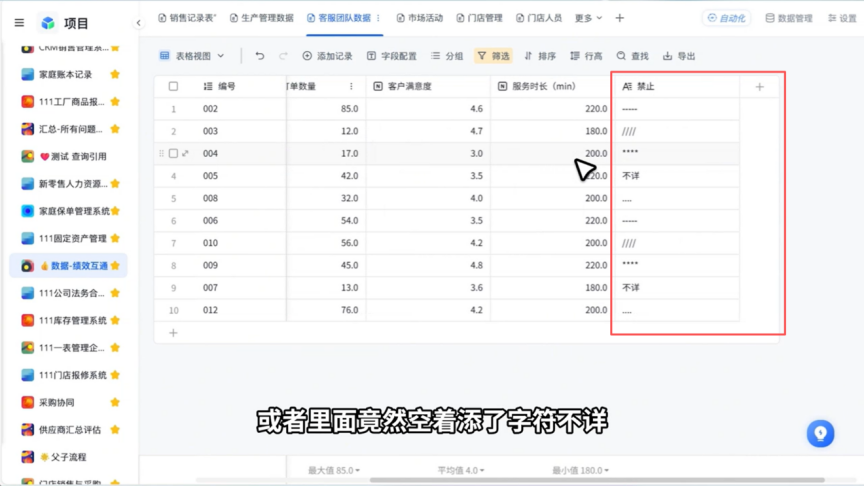Toggle favorite star for 111固定资产管理
The image size is (864, 486).
(115, 238)
